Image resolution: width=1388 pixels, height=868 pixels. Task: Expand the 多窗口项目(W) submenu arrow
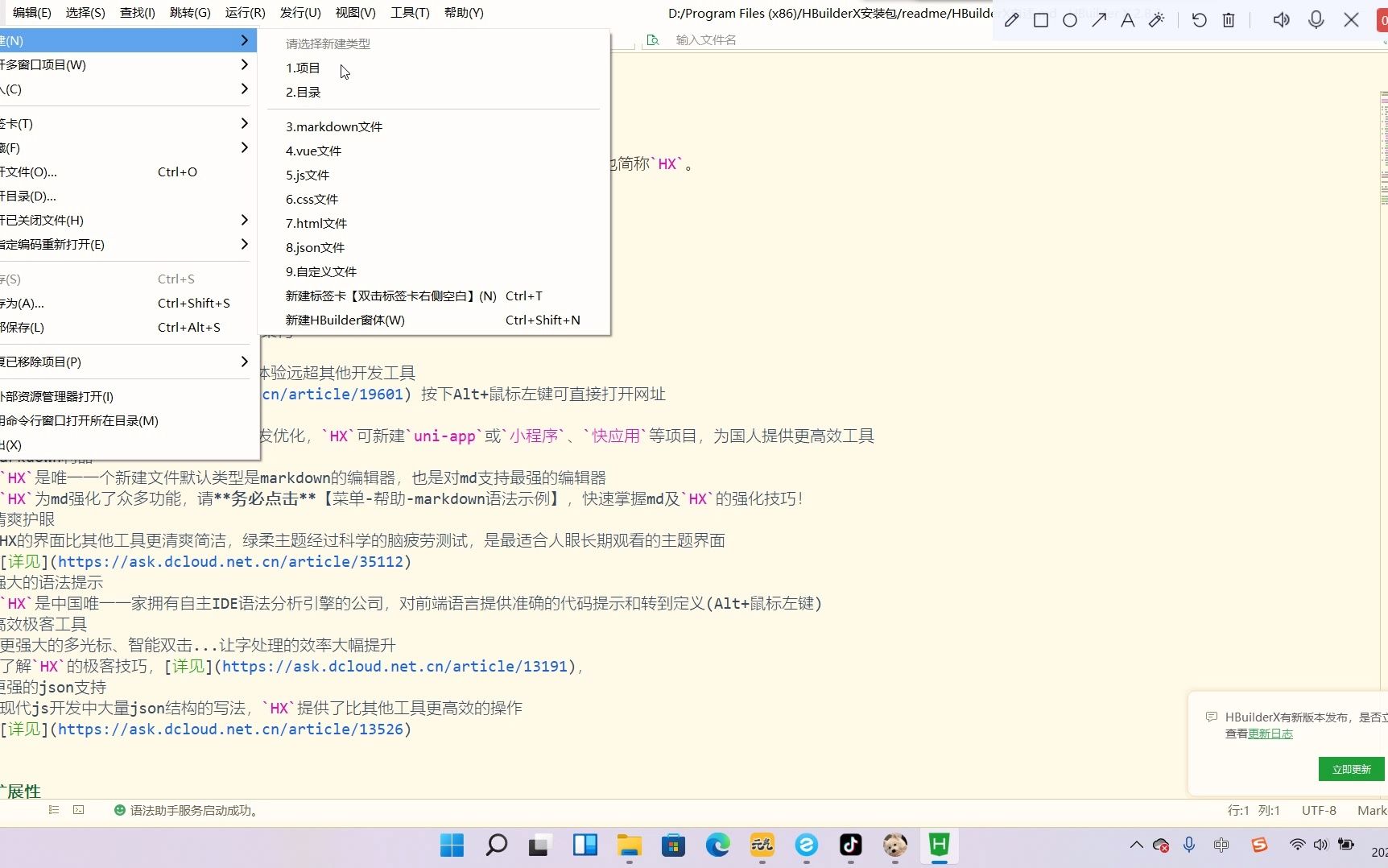(x=244, y=64)
